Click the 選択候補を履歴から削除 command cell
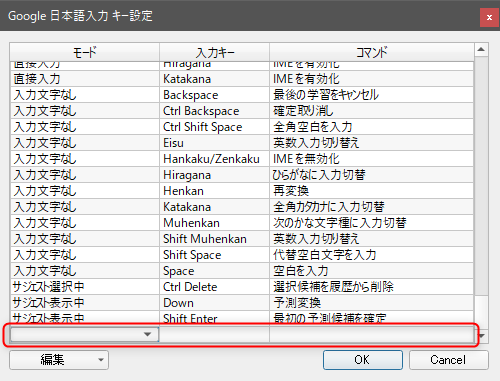The image size is (500, 381). [x=371, y=287]
